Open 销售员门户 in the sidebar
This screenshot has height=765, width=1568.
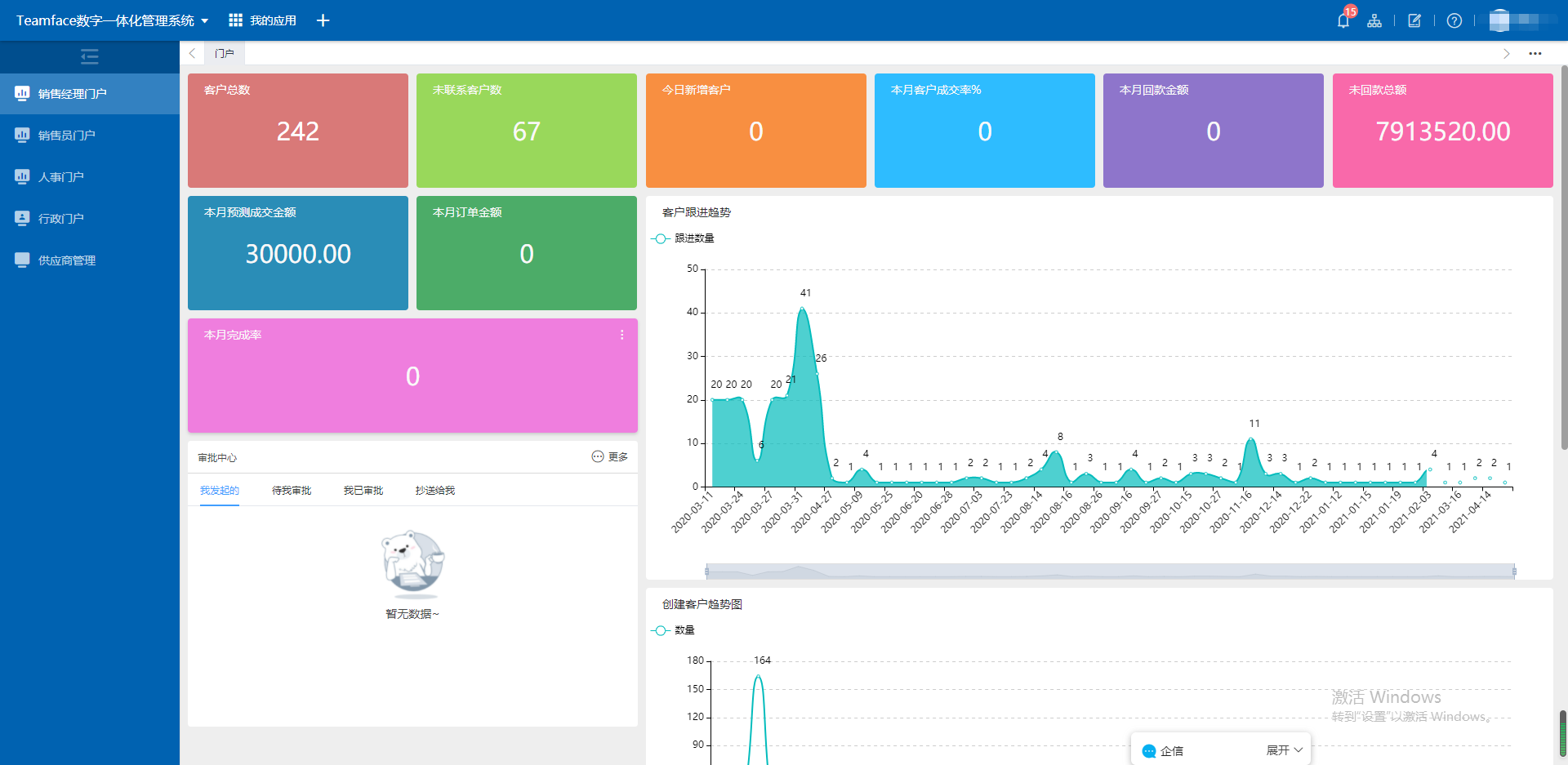click(67, 136)
